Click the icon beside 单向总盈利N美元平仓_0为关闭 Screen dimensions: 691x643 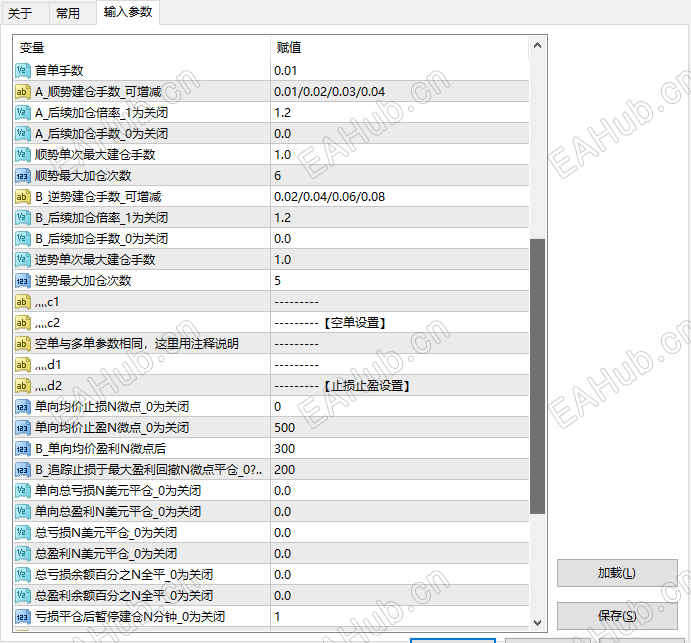coord(22,512)
